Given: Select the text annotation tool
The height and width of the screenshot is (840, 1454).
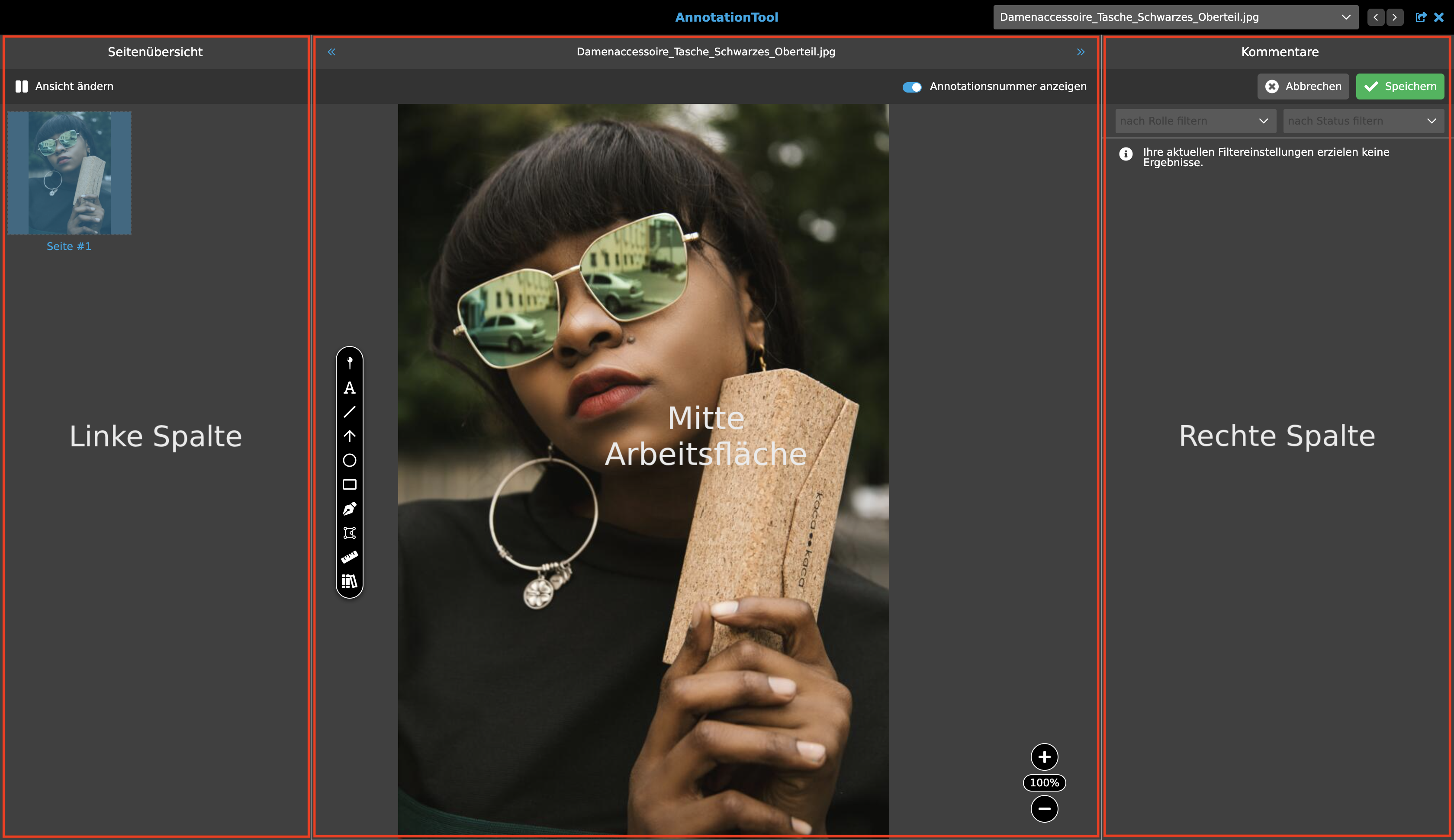Looking at the screenshot, I should (x=349, y=388).
